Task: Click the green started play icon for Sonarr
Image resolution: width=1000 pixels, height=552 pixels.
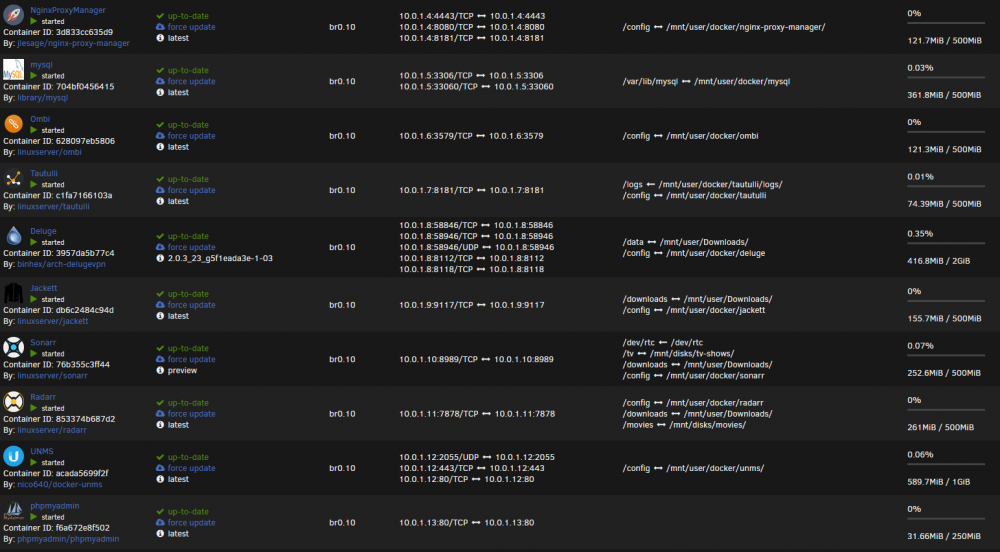Action: (x=34, y=354)
